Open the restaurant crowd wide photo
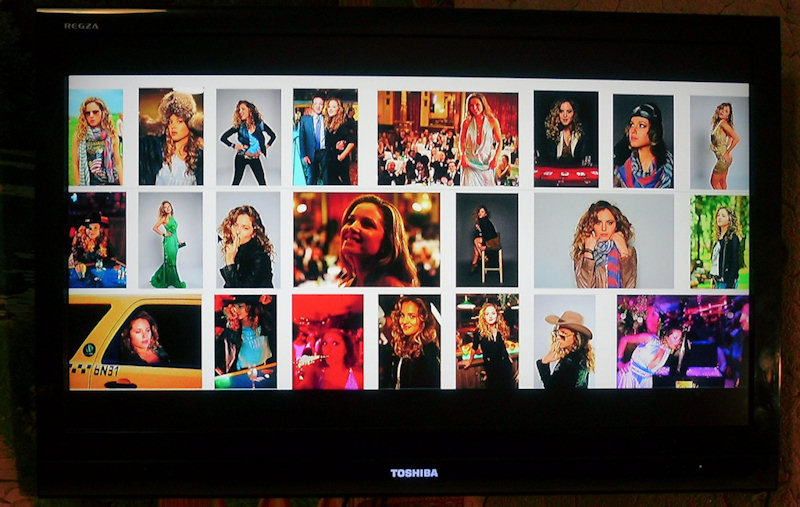 click(x=448, y=139)
